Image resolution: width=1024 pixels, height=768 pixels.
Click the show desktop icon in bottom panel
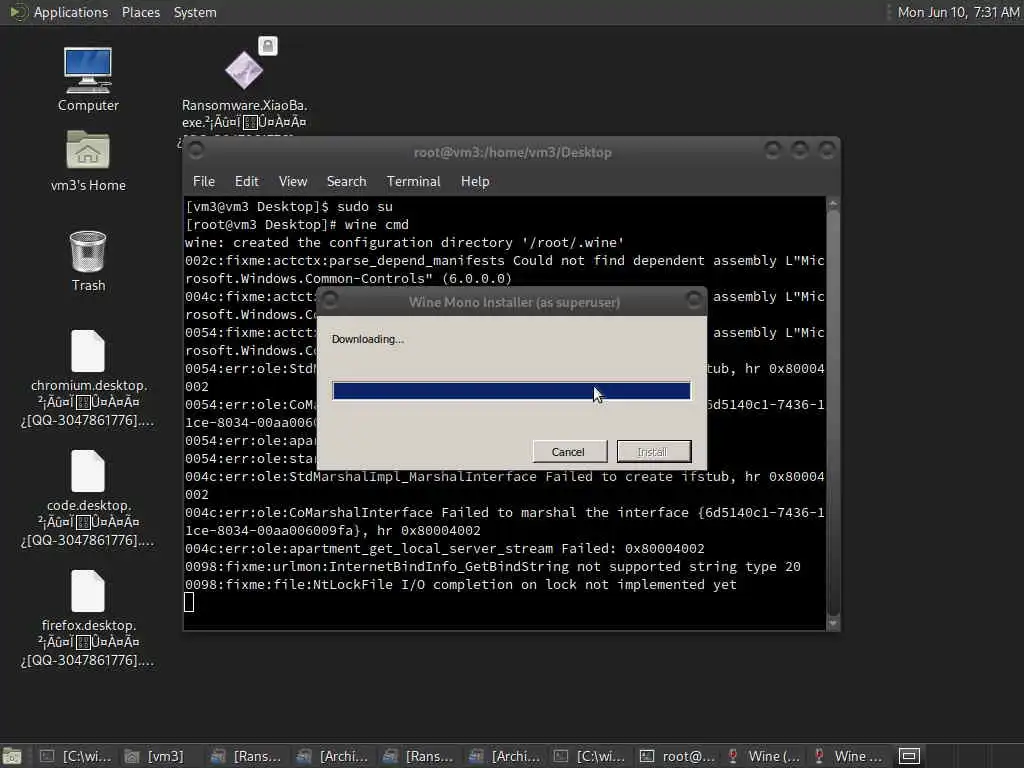[x=12, y=756]
